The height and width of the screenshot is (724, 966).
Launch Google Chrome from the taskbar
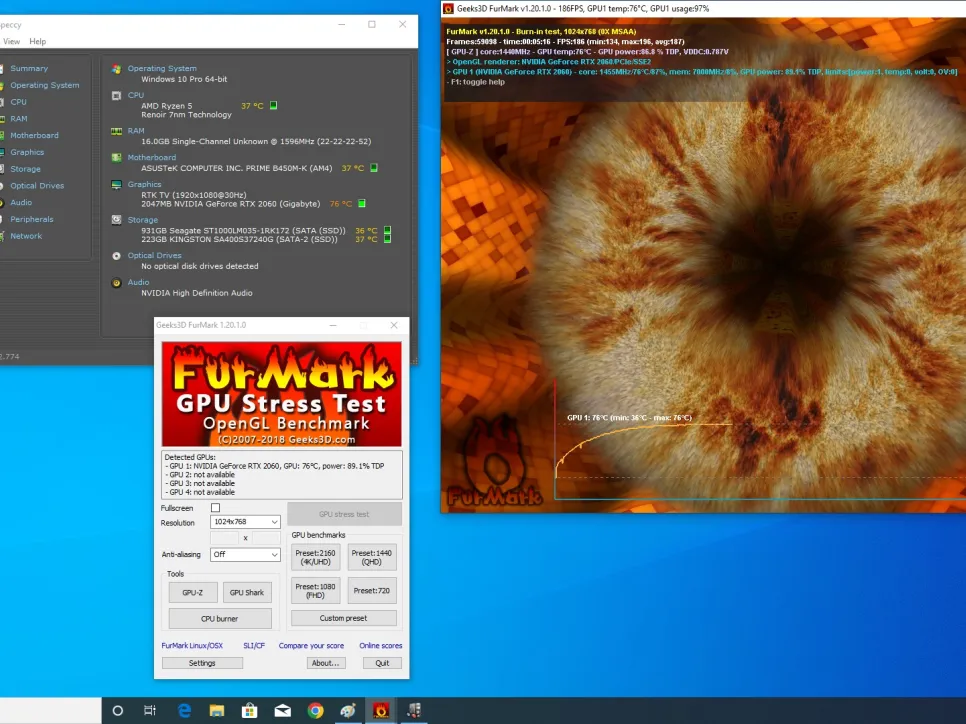click(x=315, y=710)
